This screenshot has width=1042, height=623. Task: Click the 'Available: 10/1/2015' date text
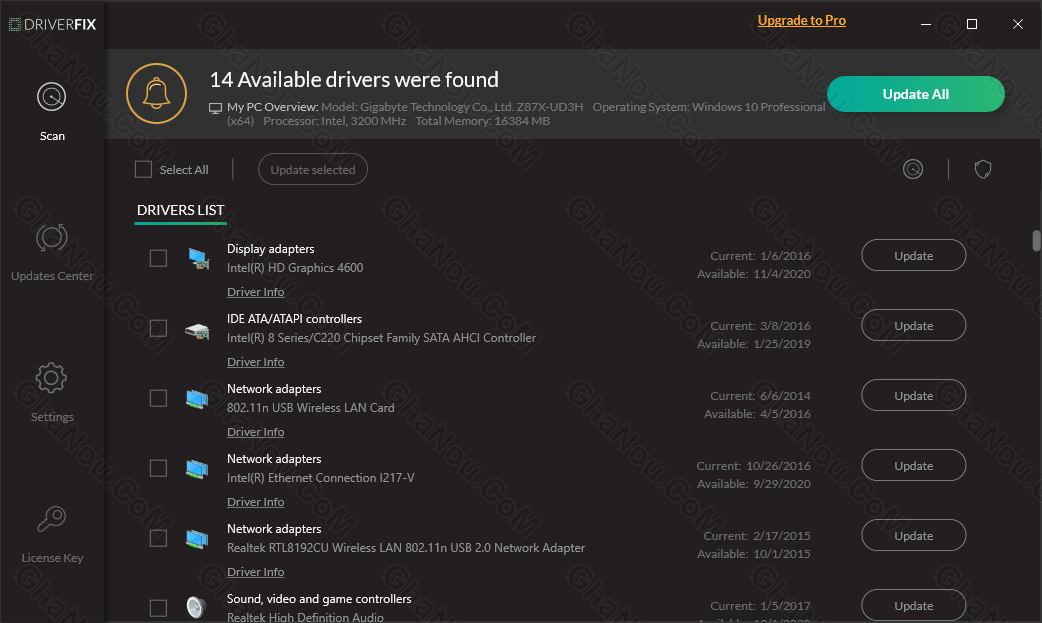tap(754, 554)
